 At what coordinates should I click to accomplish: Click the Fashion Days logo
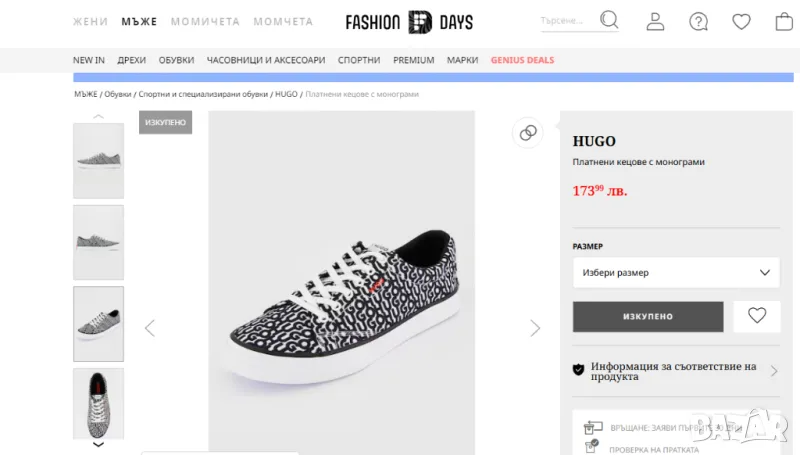(x=409, y=21)
